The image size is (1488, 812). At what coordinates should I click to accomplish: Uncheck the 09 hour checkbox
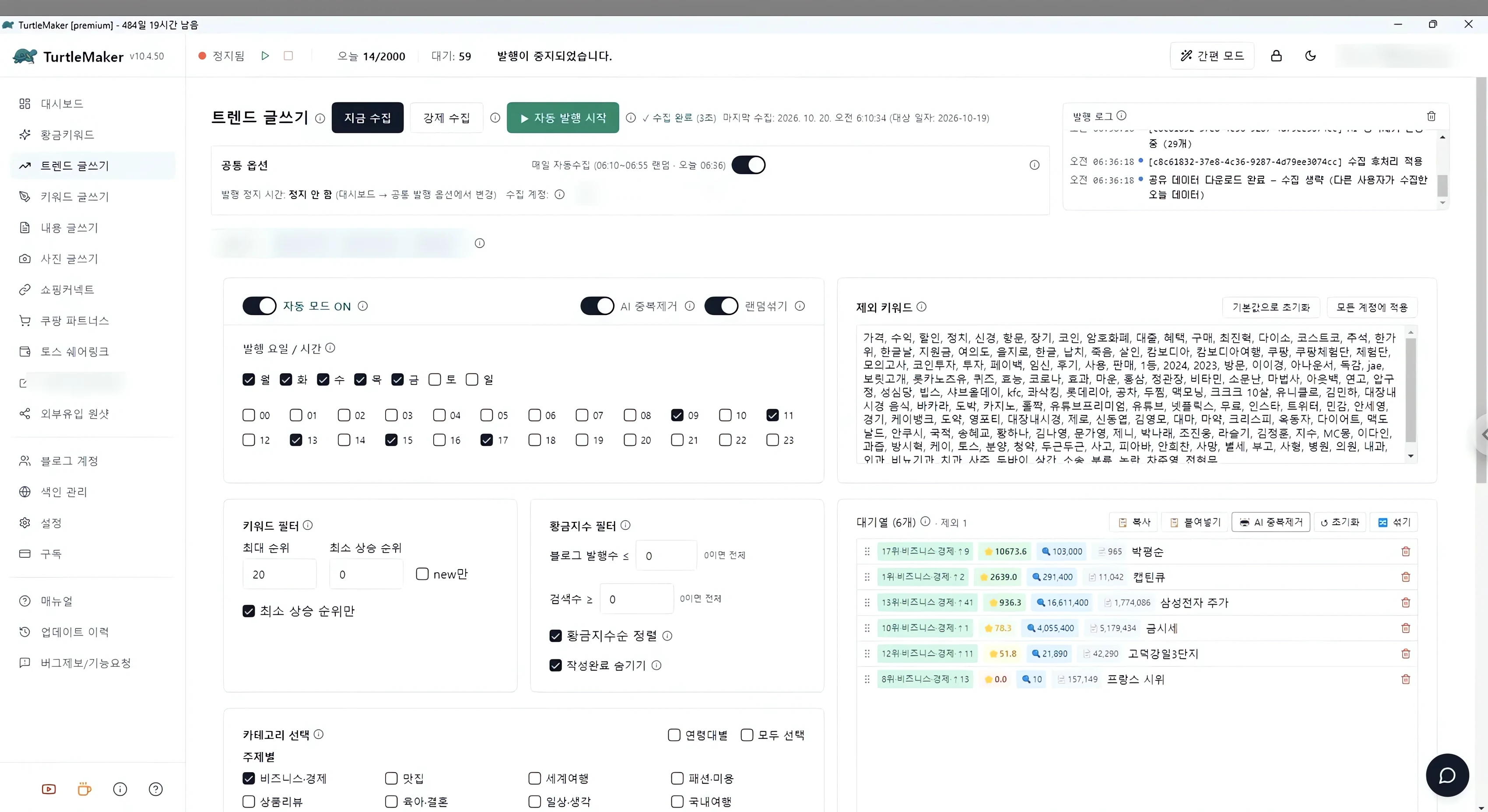[677, 415]
